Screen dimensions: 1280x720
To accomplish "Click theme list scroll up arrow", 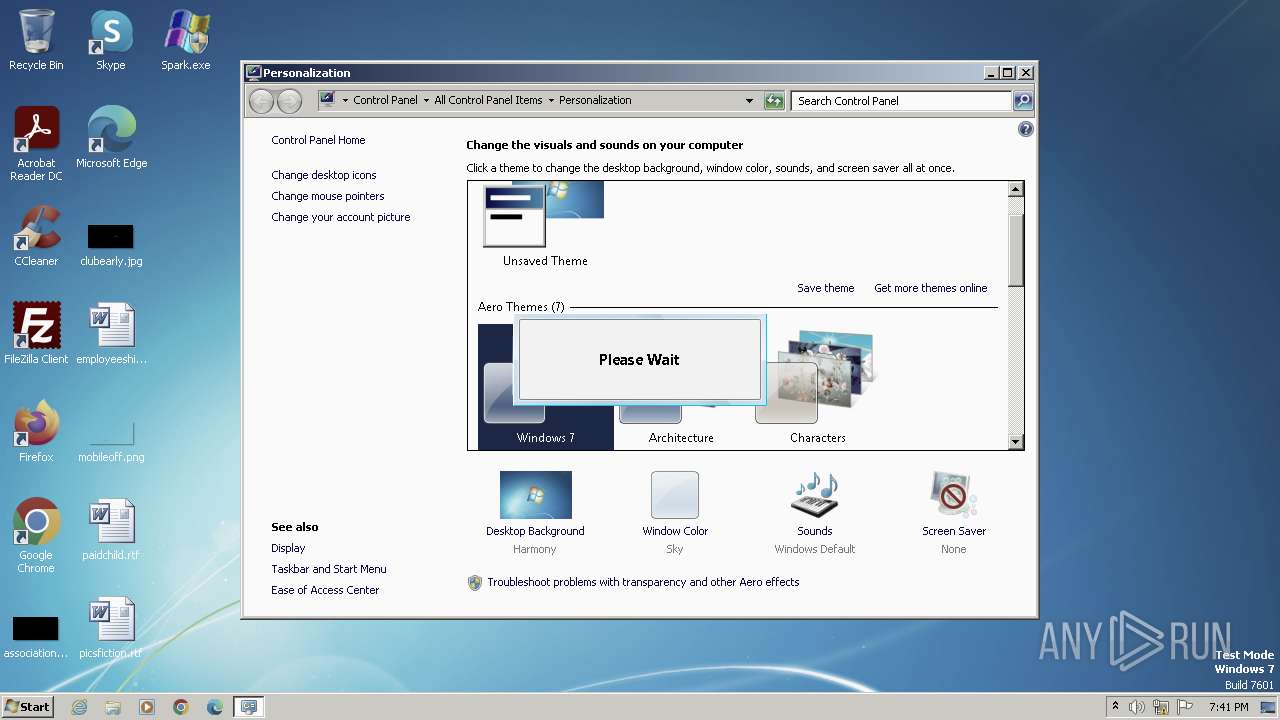I will (x=1016, y=189).
